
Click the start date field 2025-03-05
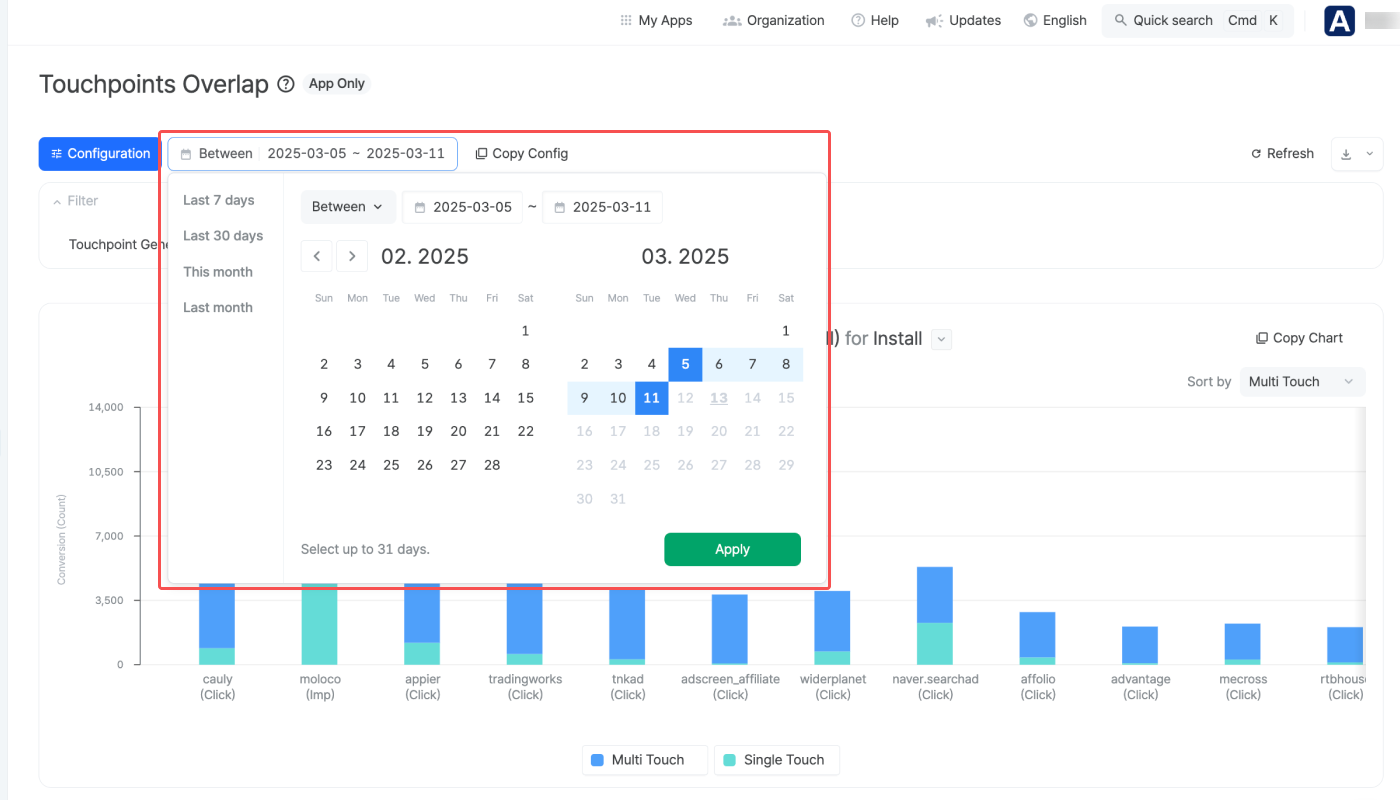(x=462, y=207)
